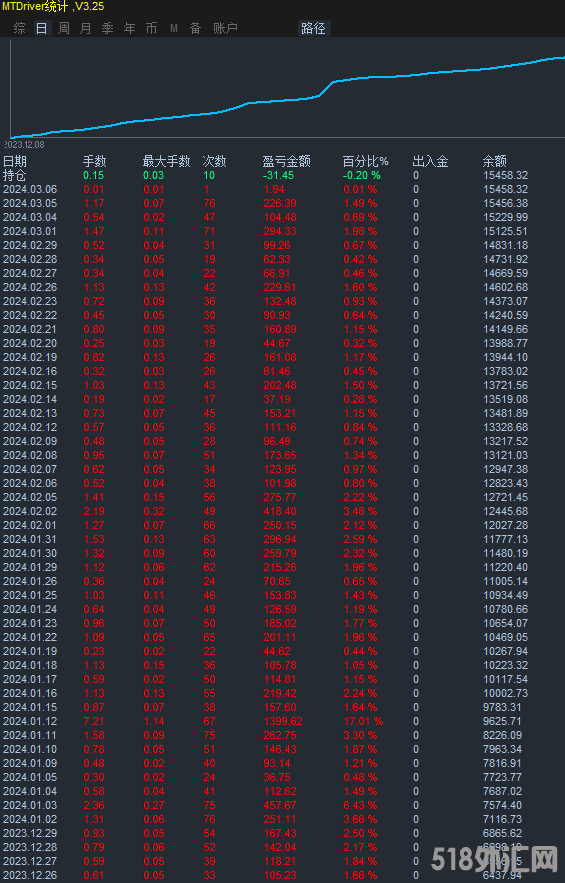
Task: Switch to the 账户 account tab
Action: 225,28
